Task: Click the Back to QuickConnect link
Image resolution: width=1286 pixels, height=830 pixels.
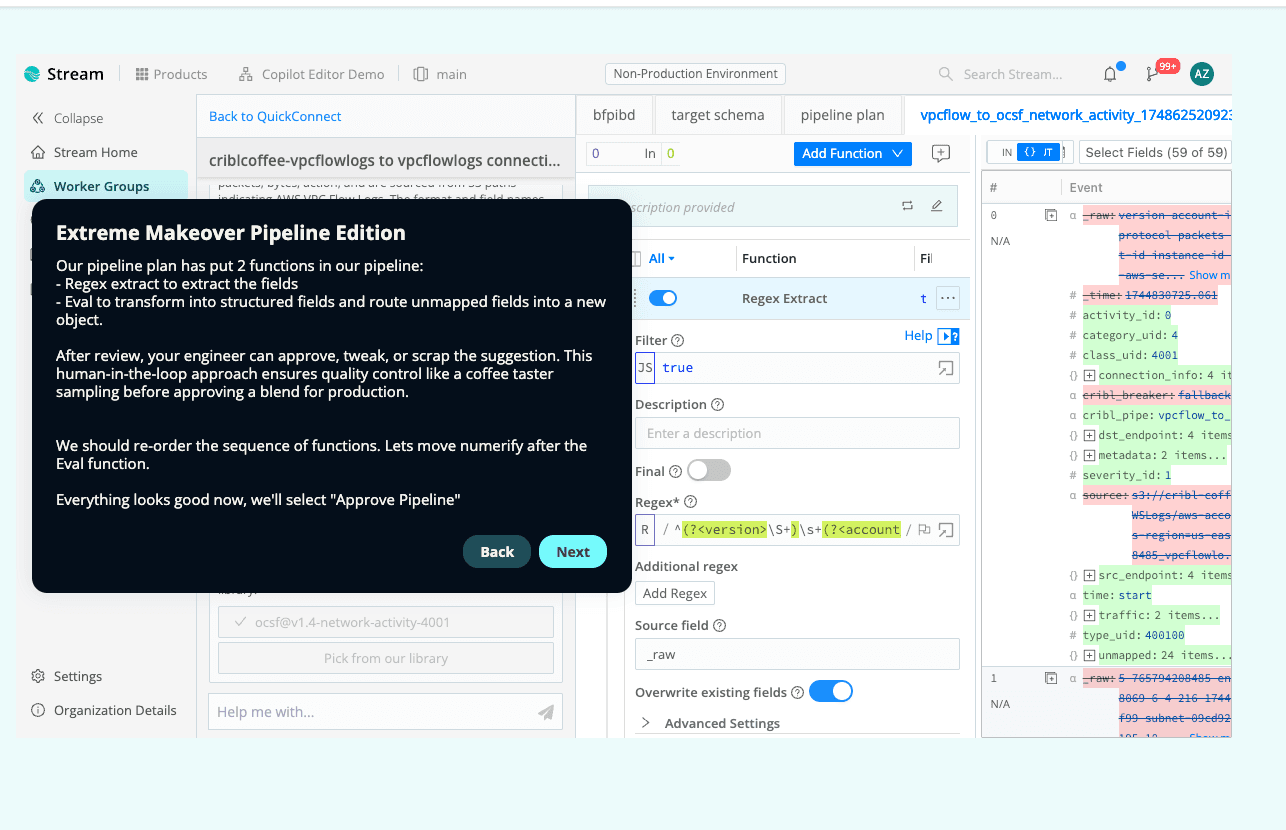Action: coord(274,116)
